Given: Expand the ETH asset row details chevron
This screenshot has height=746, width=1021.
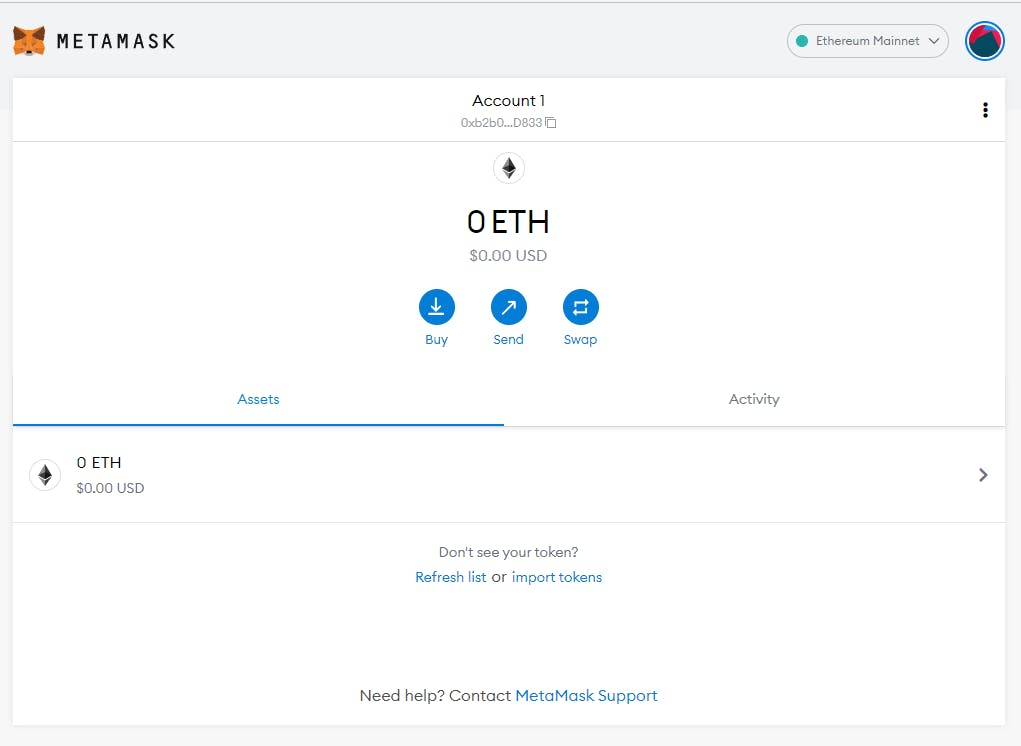Looking at the screenshot, I should pos(982,475).
